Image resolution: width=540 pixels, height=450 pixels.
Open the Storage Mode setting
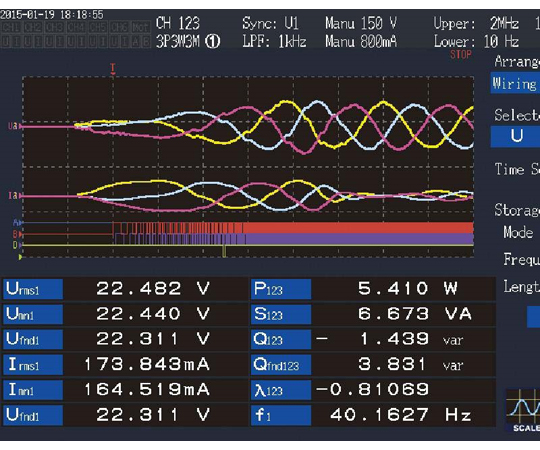point(517,220)
